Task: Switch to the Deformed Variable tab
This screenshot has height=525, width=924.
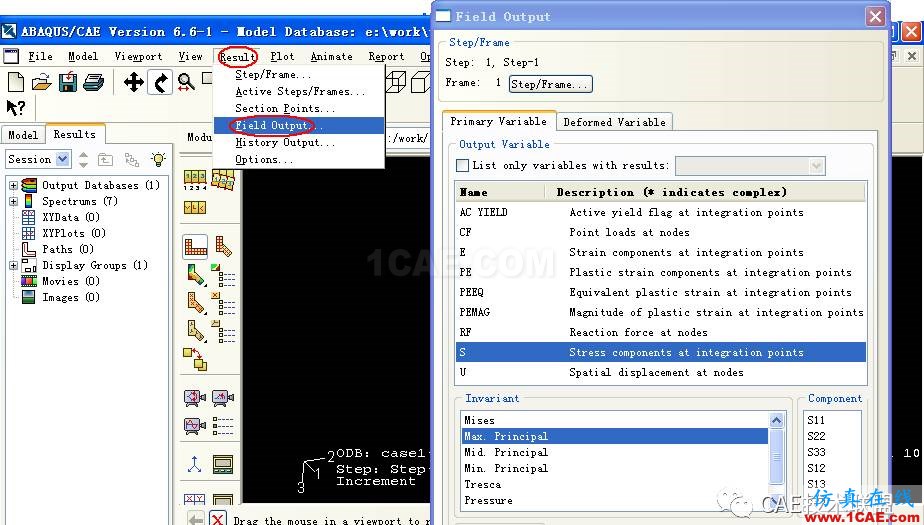Action: (x=615, y=122)
